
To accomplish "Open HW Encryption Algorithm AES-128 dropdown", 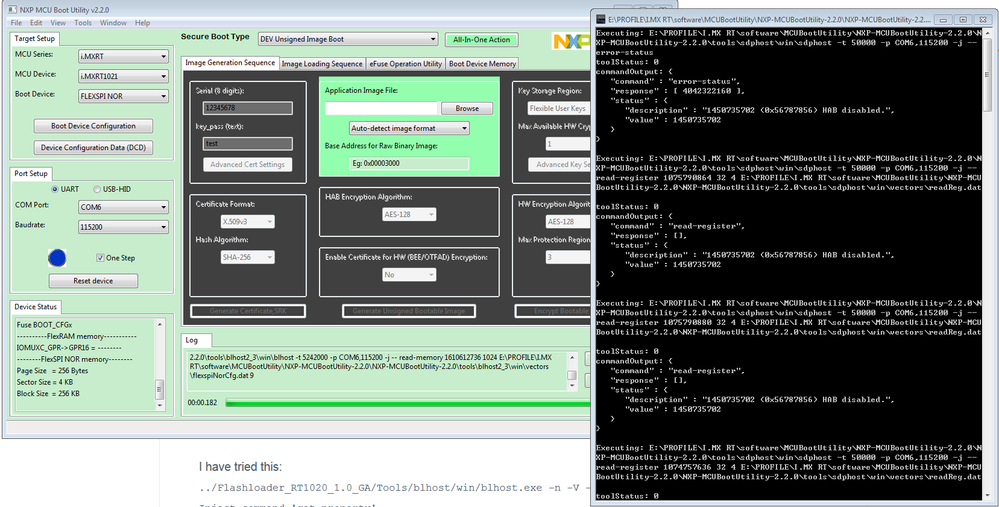I will coord(568,222).
